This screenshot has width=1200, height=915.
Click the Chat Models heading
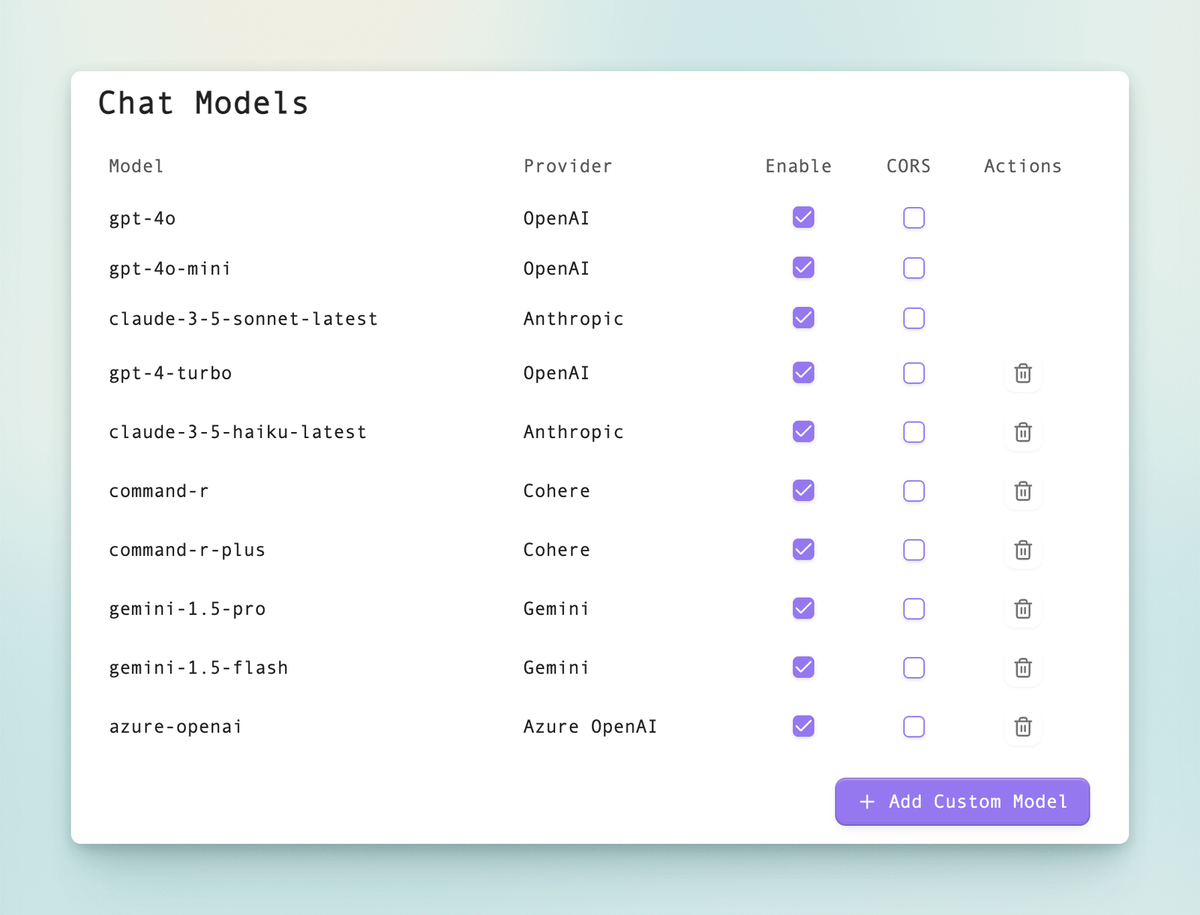203,103
